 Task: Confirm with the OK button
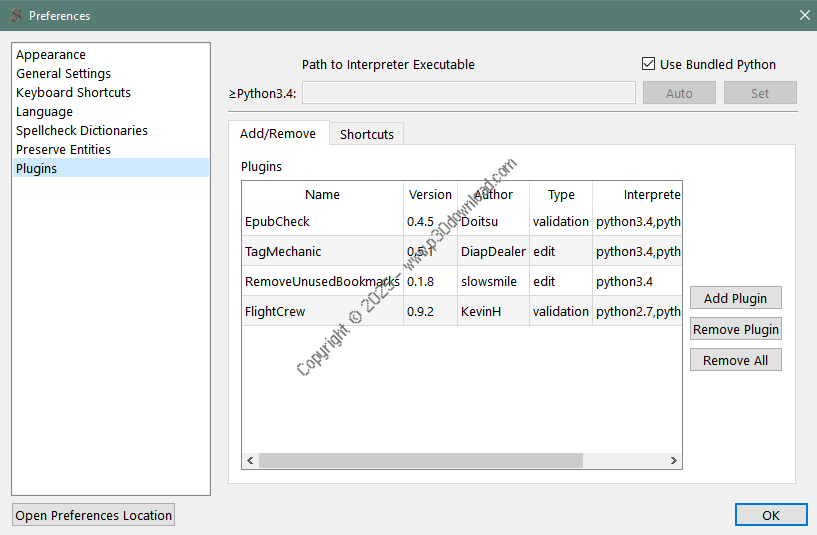click(770, 515)
